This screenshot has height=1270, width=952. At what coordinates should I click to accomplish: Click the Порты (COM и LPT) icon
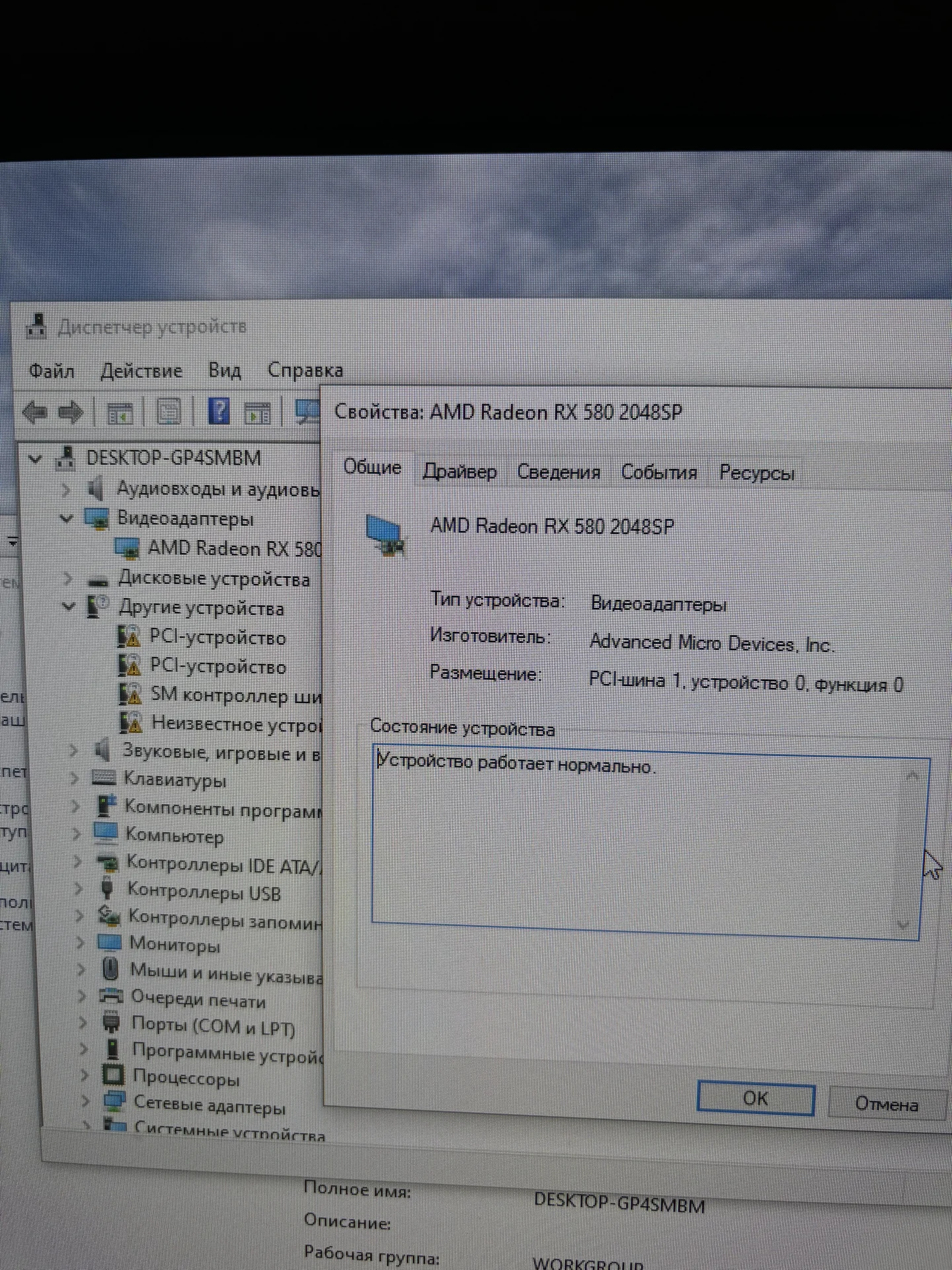coord(112,1023)
